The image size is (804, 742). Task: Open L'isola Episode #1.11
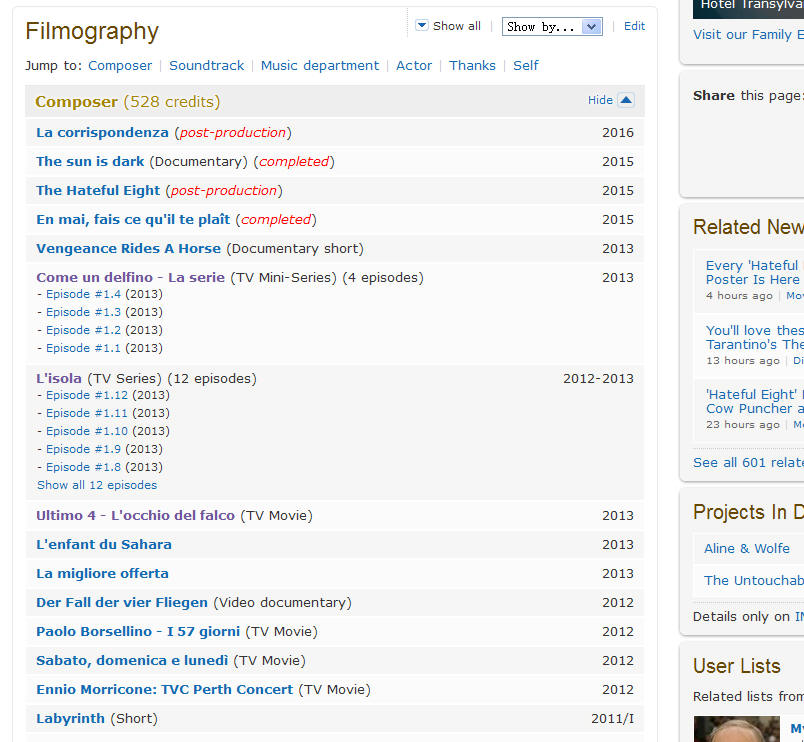87,413
